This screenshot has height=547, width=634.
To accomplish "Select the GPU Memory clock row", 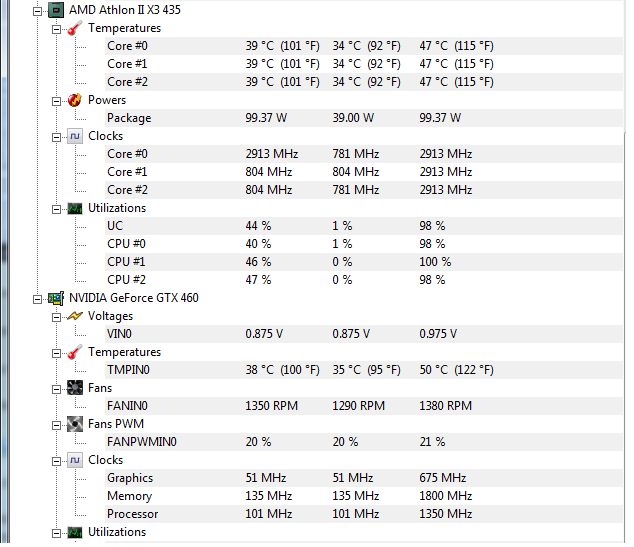I will pos(129,496).
